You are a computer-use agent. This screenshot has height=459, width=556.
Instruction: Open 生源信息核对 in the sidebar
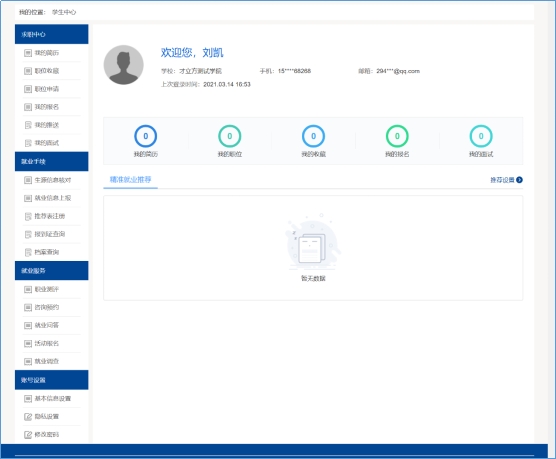point(51,180)
